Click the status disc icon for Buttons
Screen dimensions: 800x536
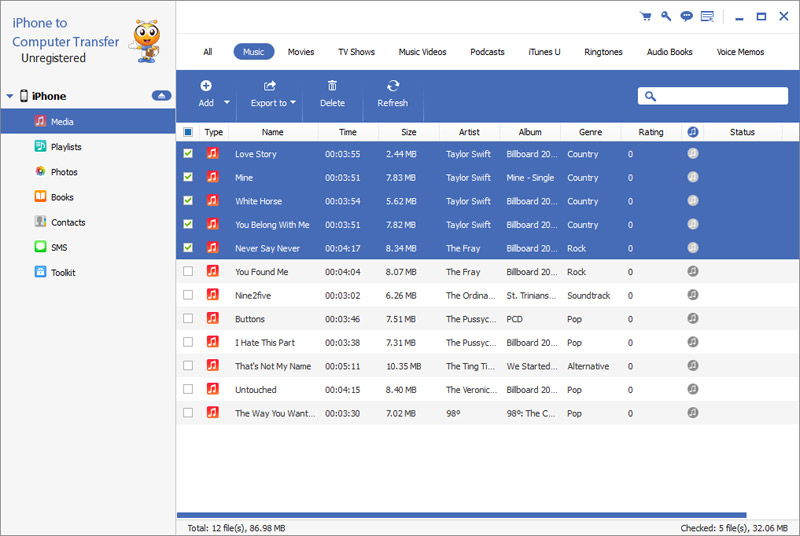pos(692,318)
